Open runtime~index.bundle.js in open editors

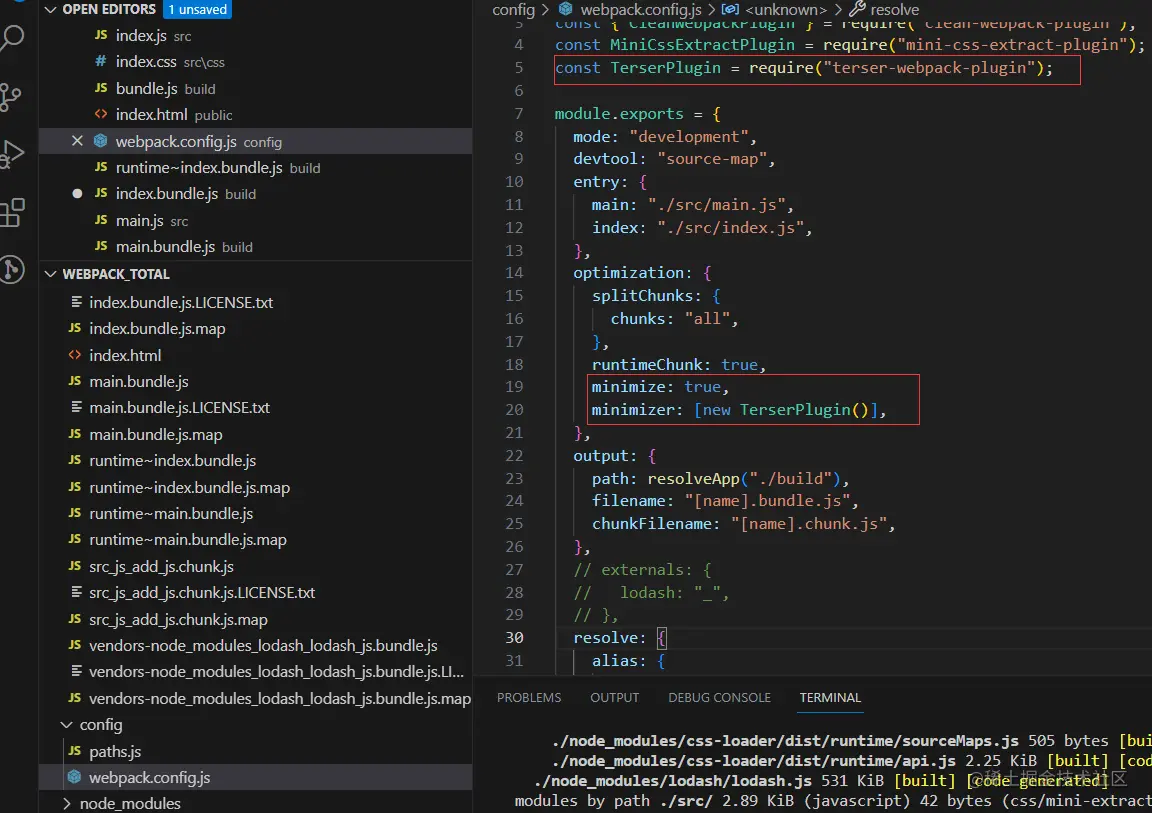[x=256, y=167]
